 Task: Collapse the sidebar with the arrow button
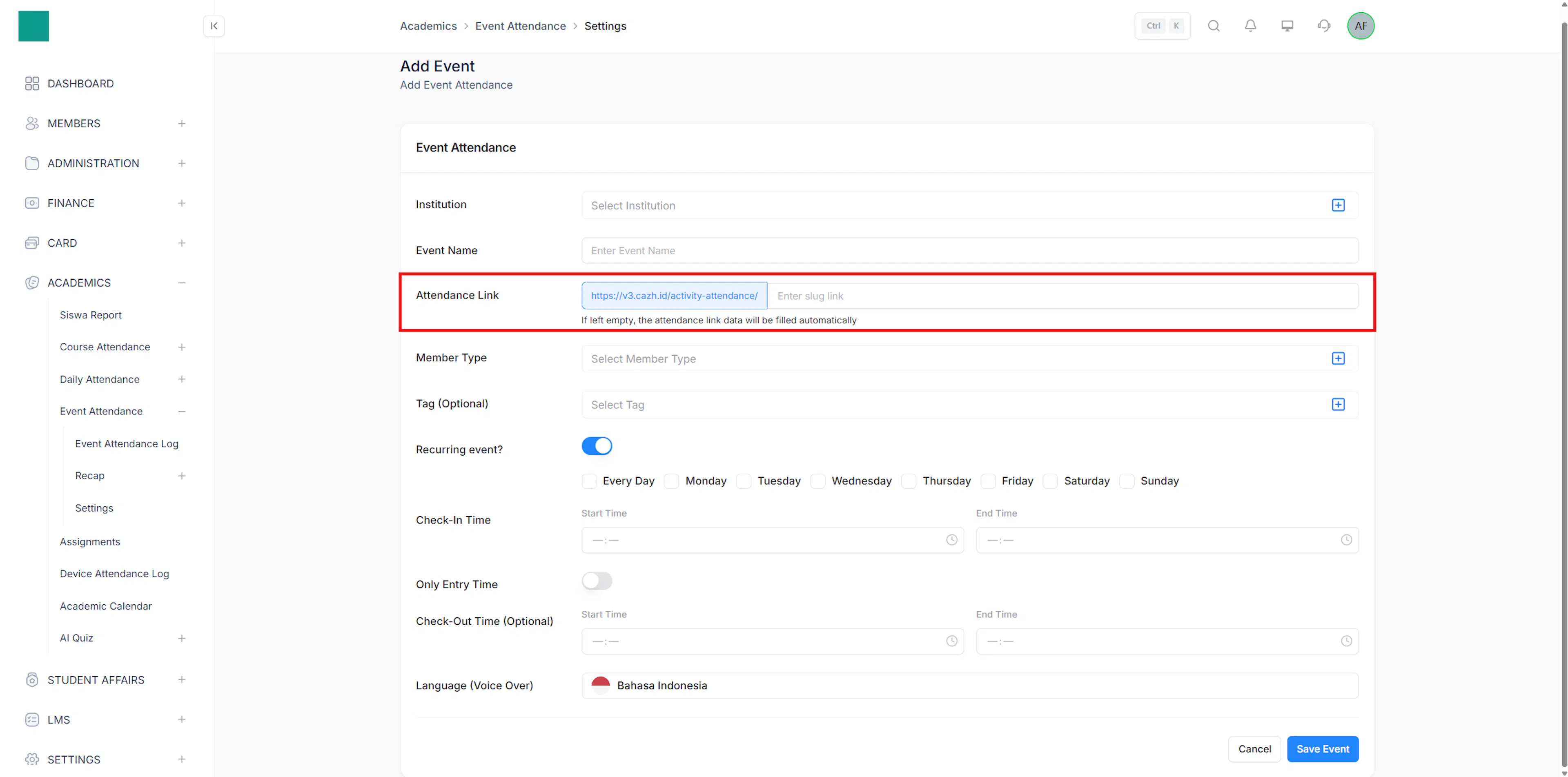click(214, 26)
